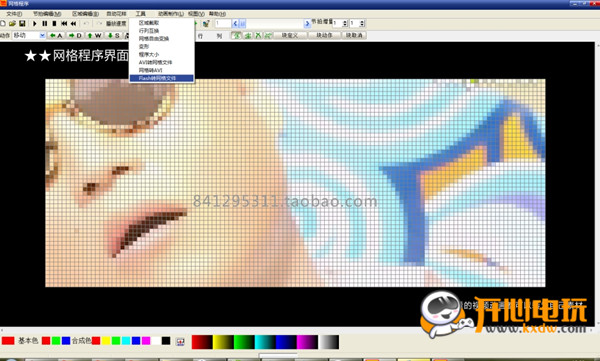Click the third green block icon
This screenshot has height=361, width=600.
click(258, 35)
